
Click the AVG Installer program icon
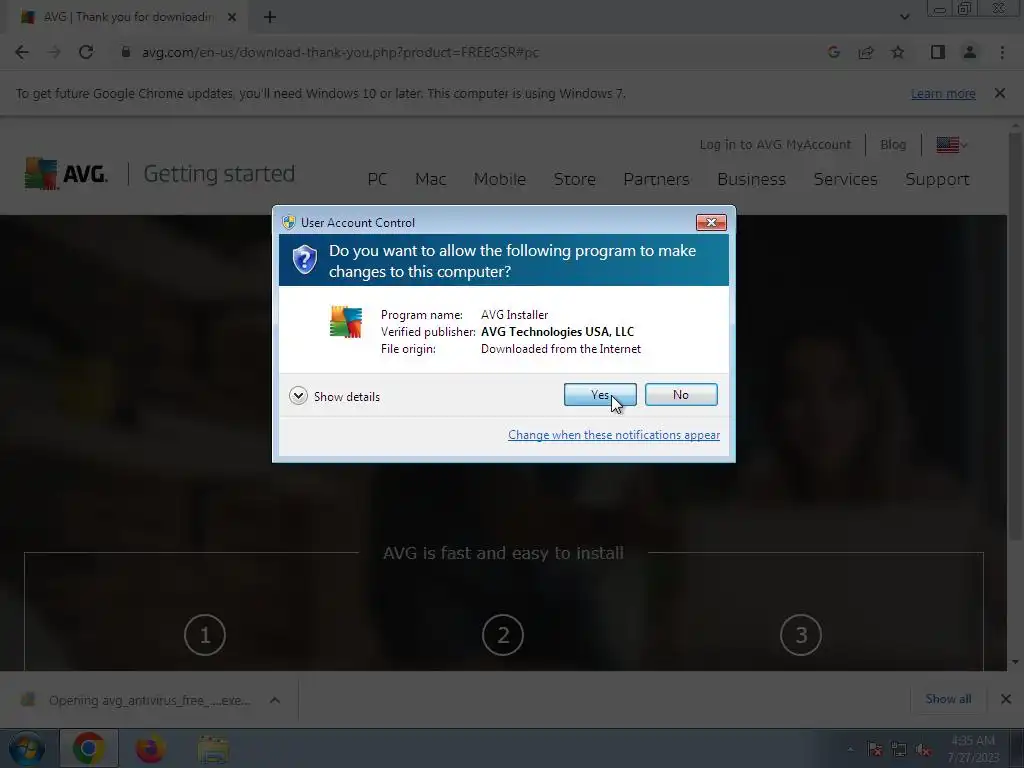[x=346, y=321]
